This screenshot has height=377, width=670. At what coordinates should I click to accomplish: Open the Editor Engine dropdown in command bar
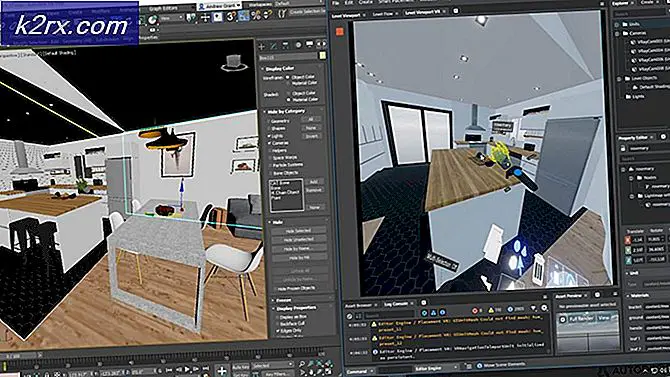435,368
